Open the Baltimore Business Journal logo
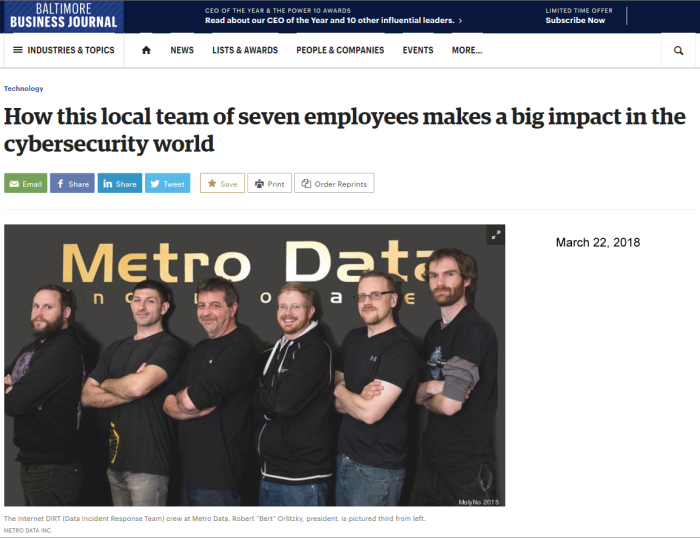Viewport: 700px width, 538px height. pyautogui.click(x=63, y=16)
